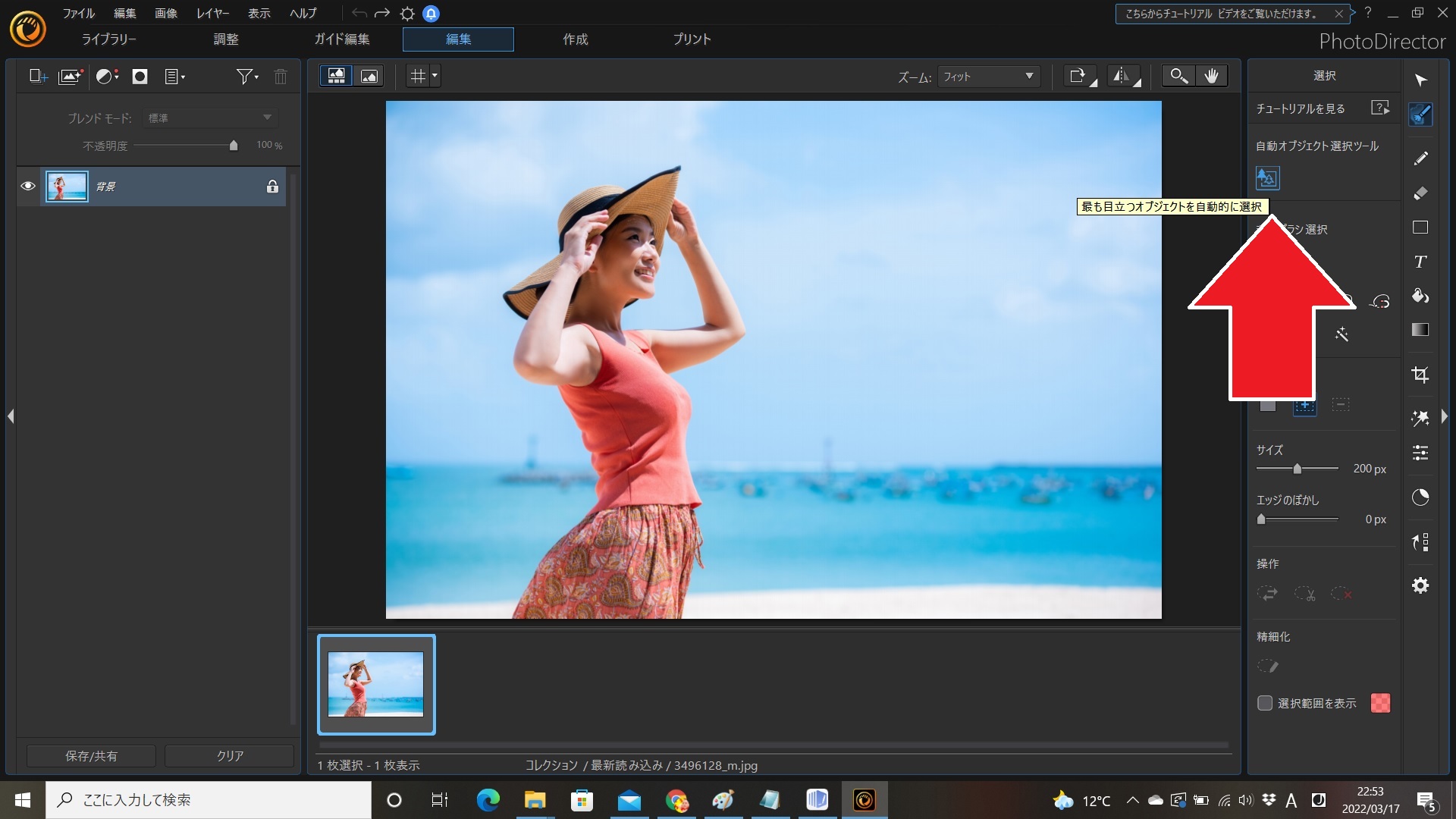Select the magic wand selection tool
This screenshot has width=1456, height=819.
point(1341,334)
